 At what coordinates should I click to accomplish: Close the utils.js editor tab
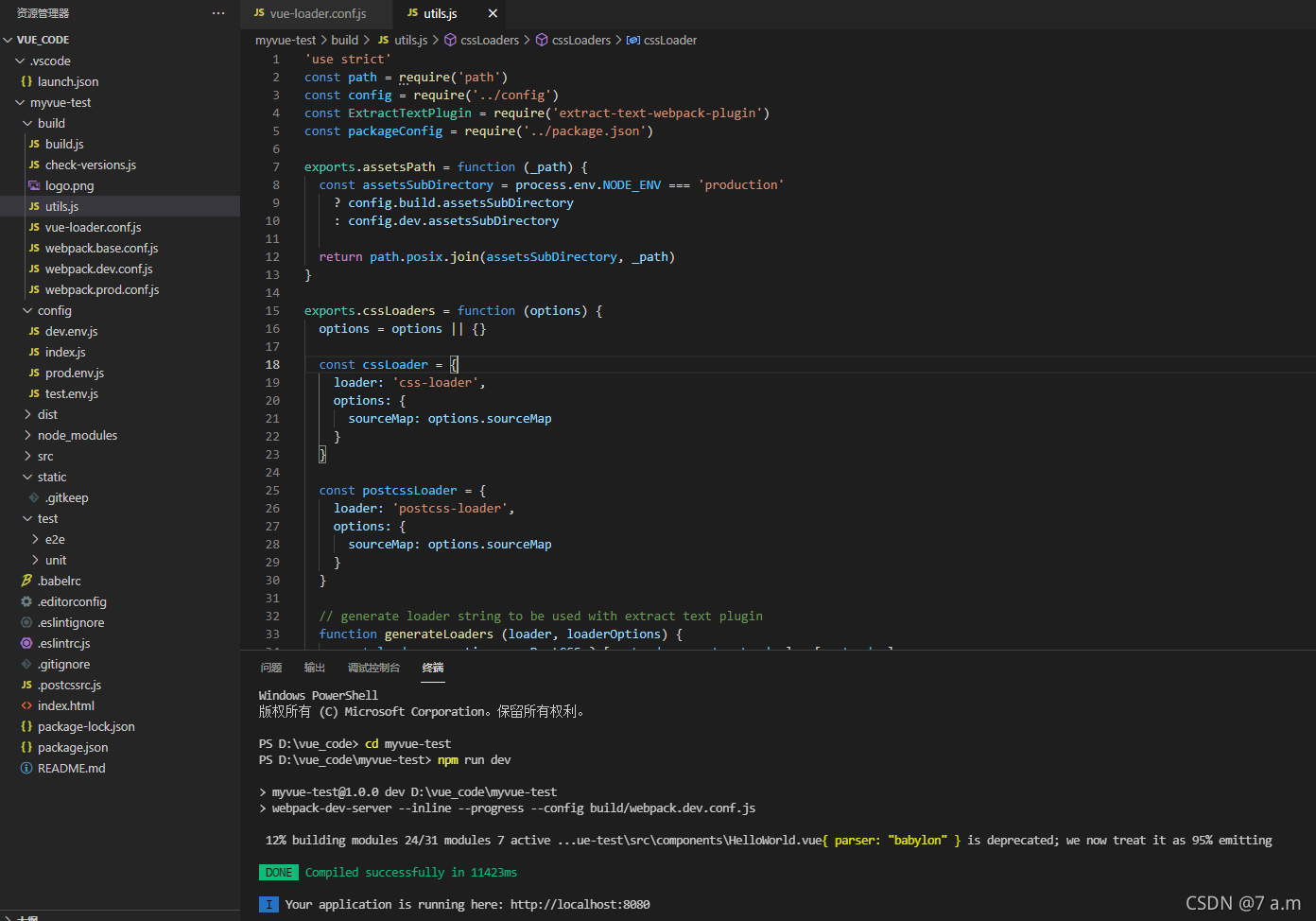[x=493, y=13]
